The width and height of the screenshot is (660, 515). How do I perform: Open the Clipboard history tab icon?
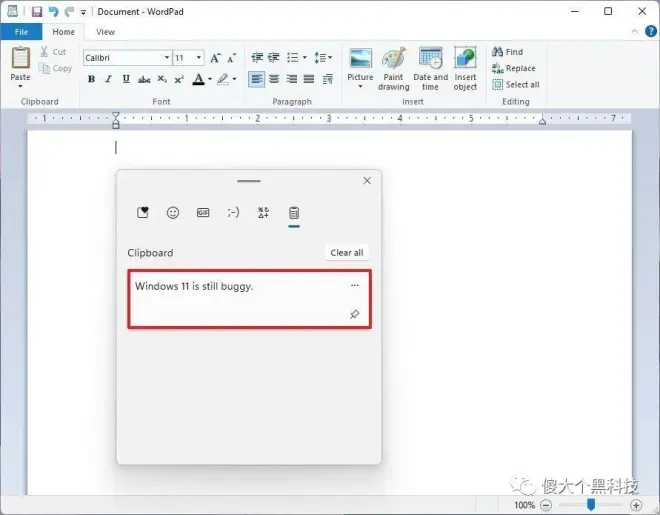tap(294, 212)
